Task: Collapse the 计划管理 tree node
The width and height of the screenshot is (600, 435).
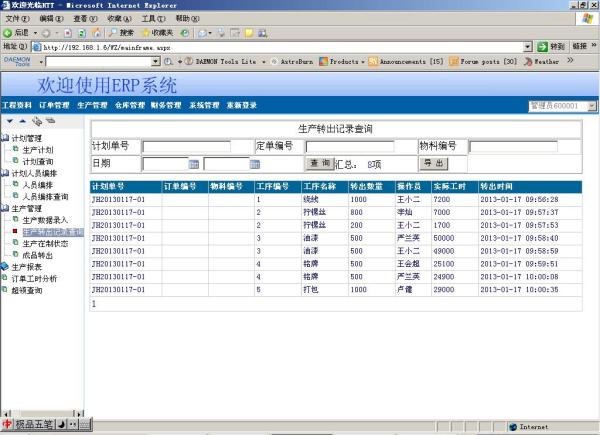Action: tap(5, 139)
